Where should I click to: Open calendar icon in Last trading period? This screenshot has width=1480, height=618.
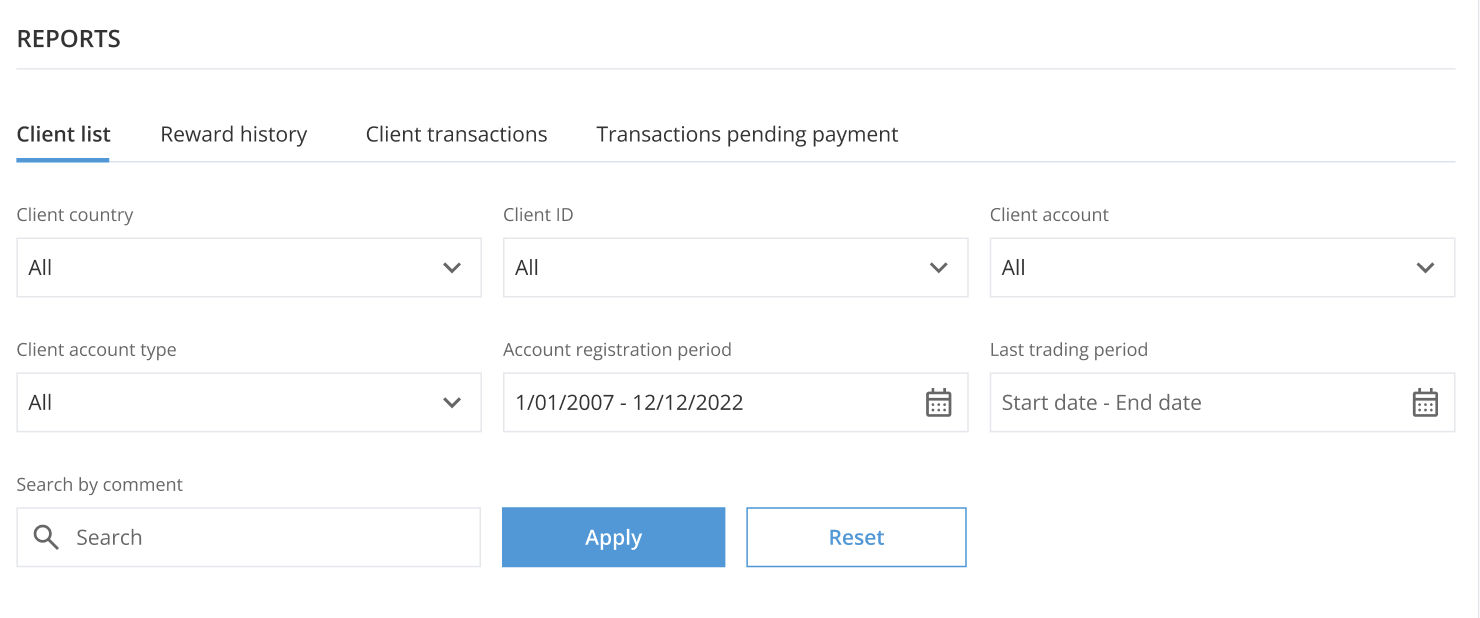[1425, 403]
